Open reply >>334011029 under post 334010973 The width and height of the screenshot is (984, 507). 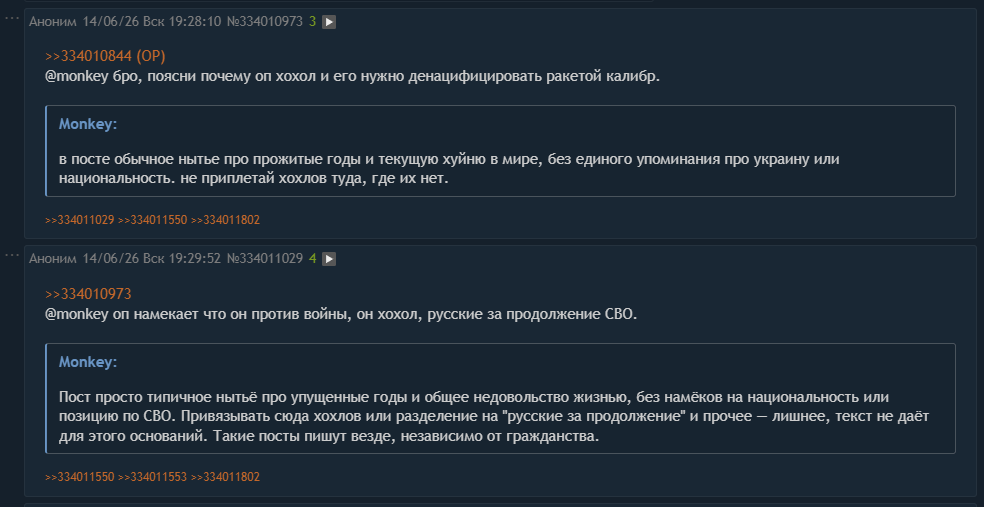pos(80,220)
